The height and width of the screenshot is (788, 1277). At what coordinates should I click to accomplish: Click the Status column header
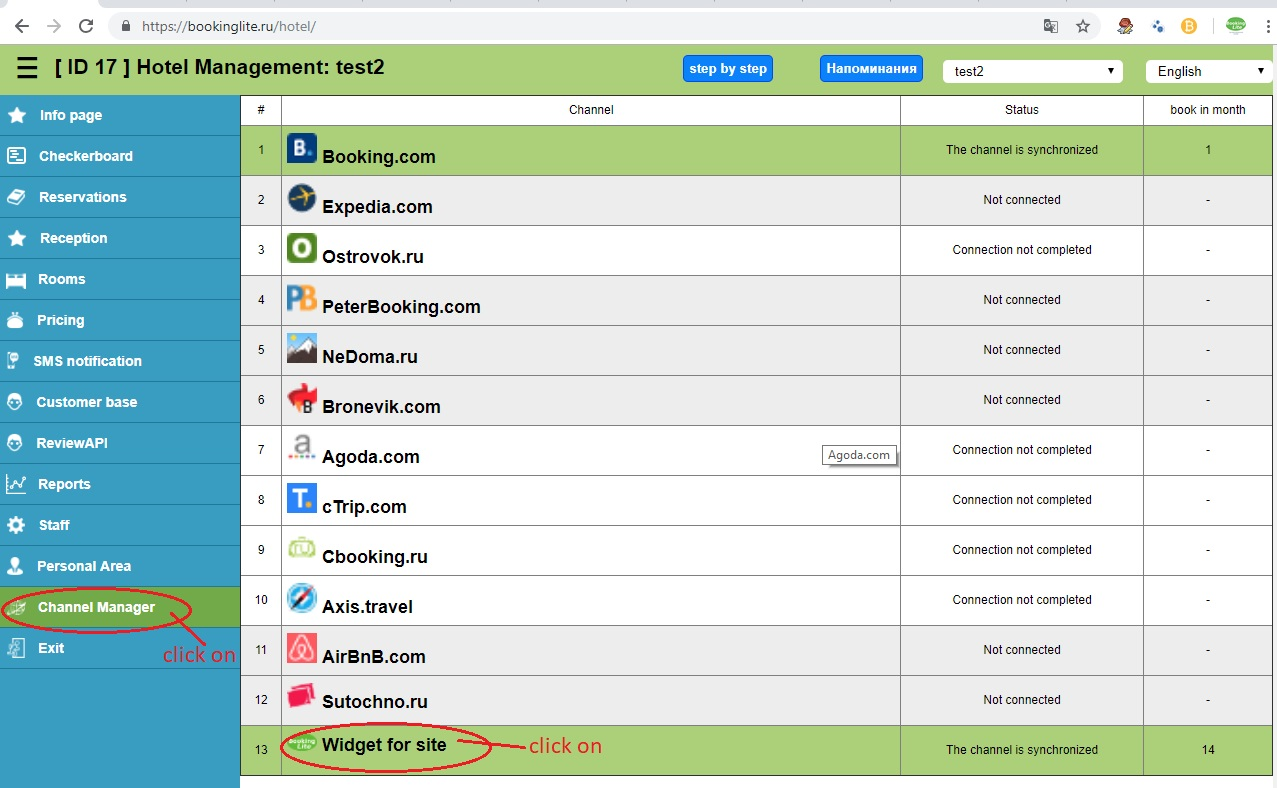pyautogui.click(x=1022, y=110)
